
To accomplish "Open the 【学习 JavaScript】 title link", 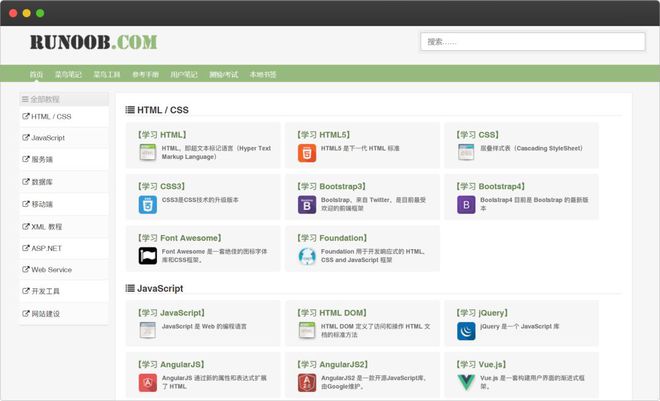I will click(x=171, y=313).
